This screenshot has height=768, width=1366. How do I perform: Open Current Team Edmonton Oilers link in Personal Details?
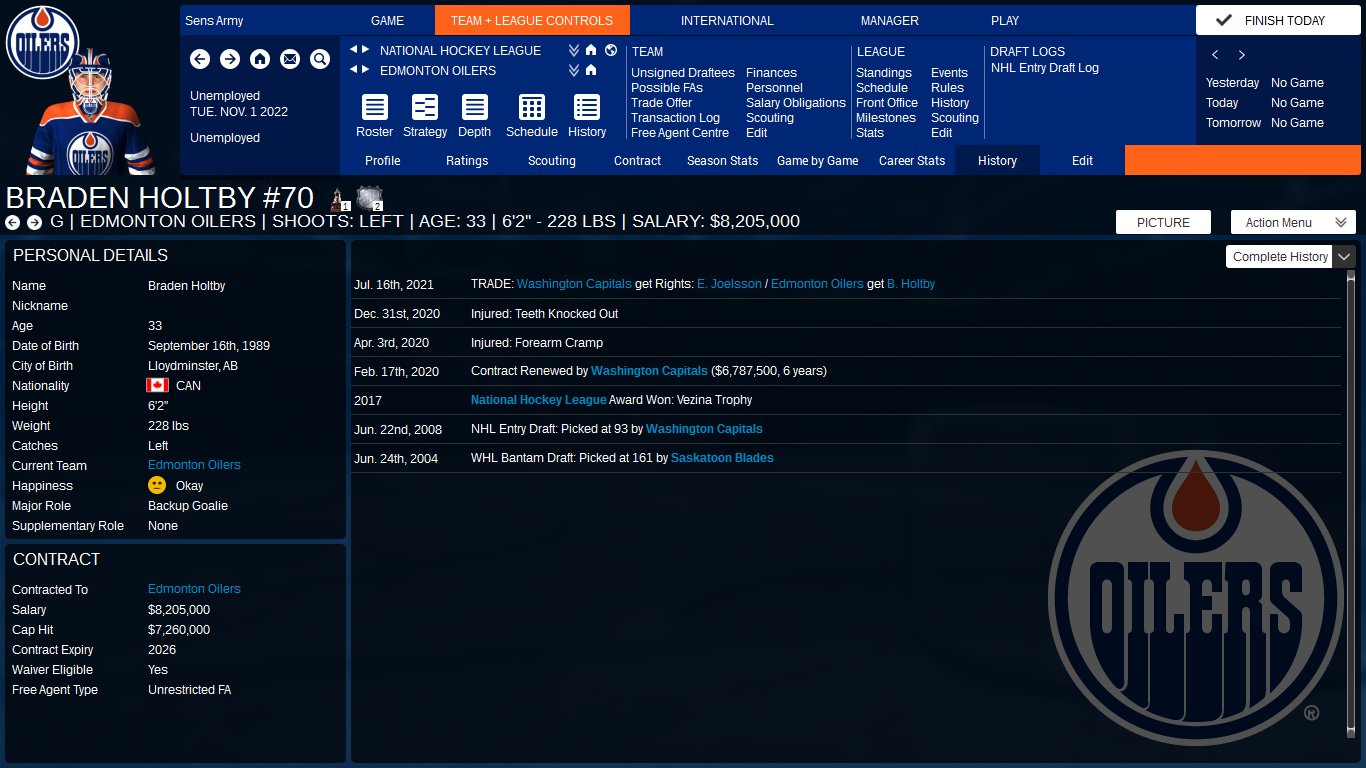coord(194,465)
